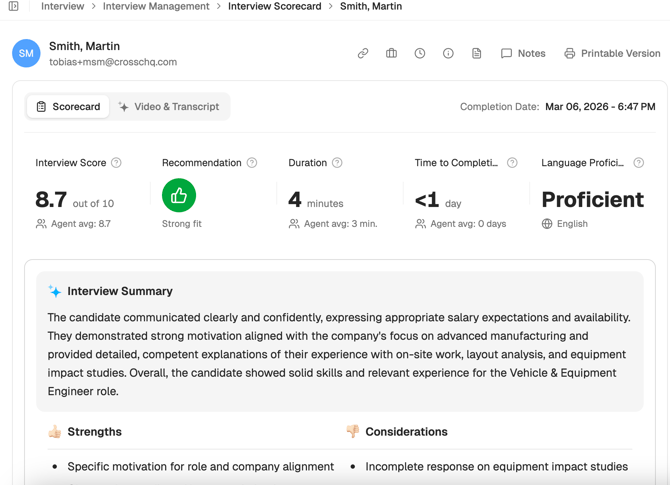
Task: Click the Duration help icon
Action: [x=337, y=163]
